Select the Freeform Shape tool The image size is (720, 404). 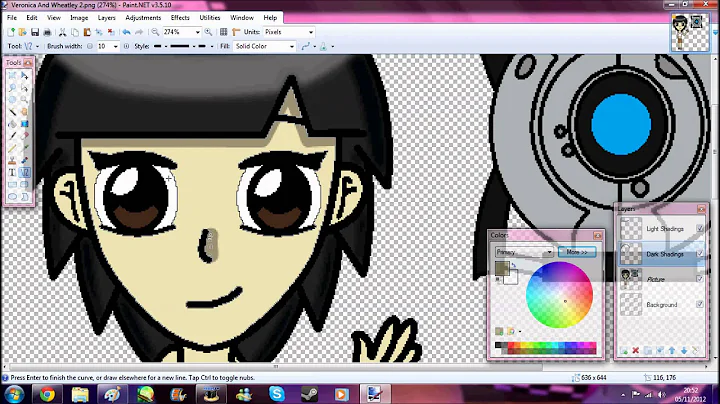pyautogui.click(x=24, y=196)
